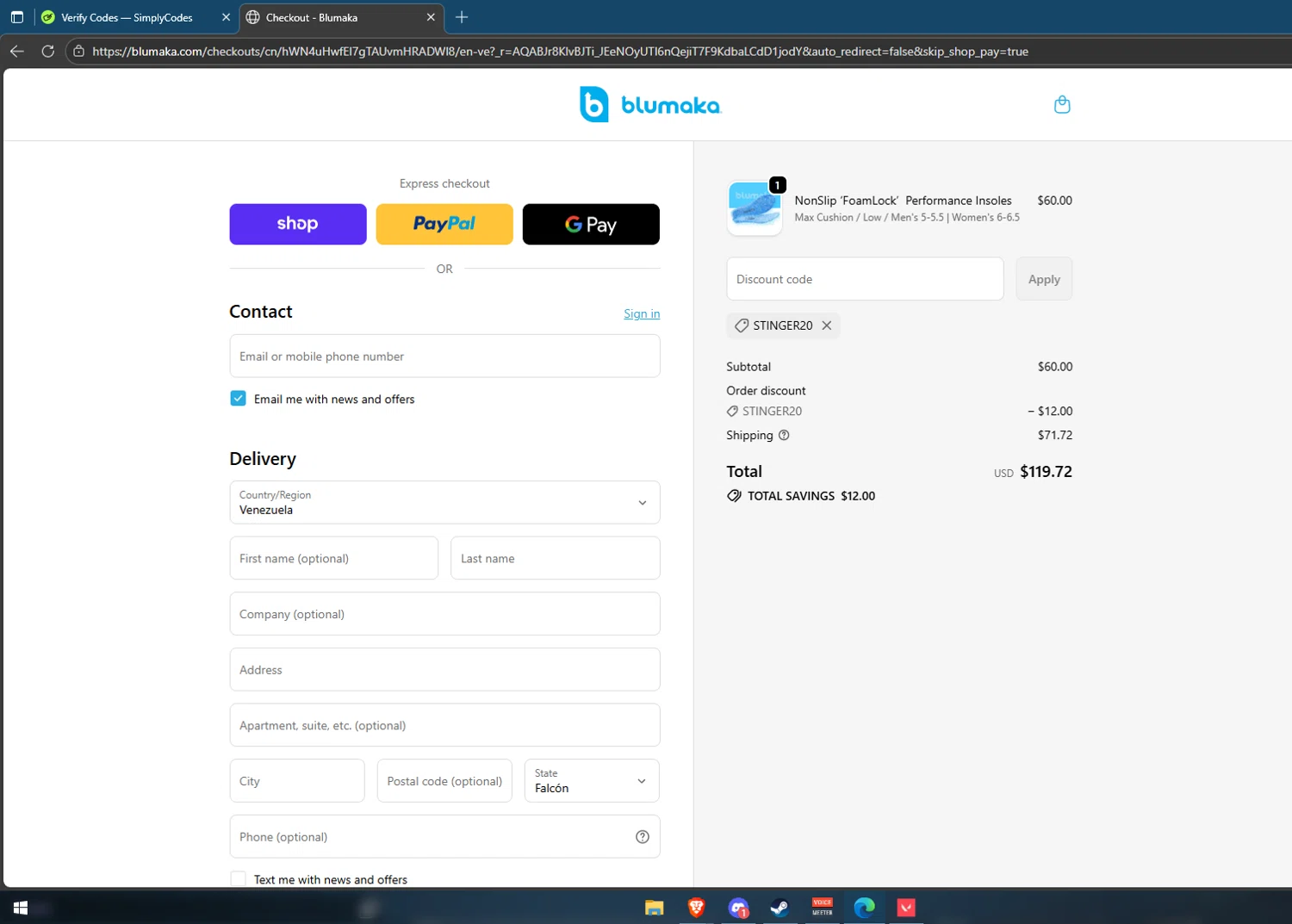This screenshot has height=924, width=1292.
Task: Open the red taskbar app icon
Action: coord(906,908)
